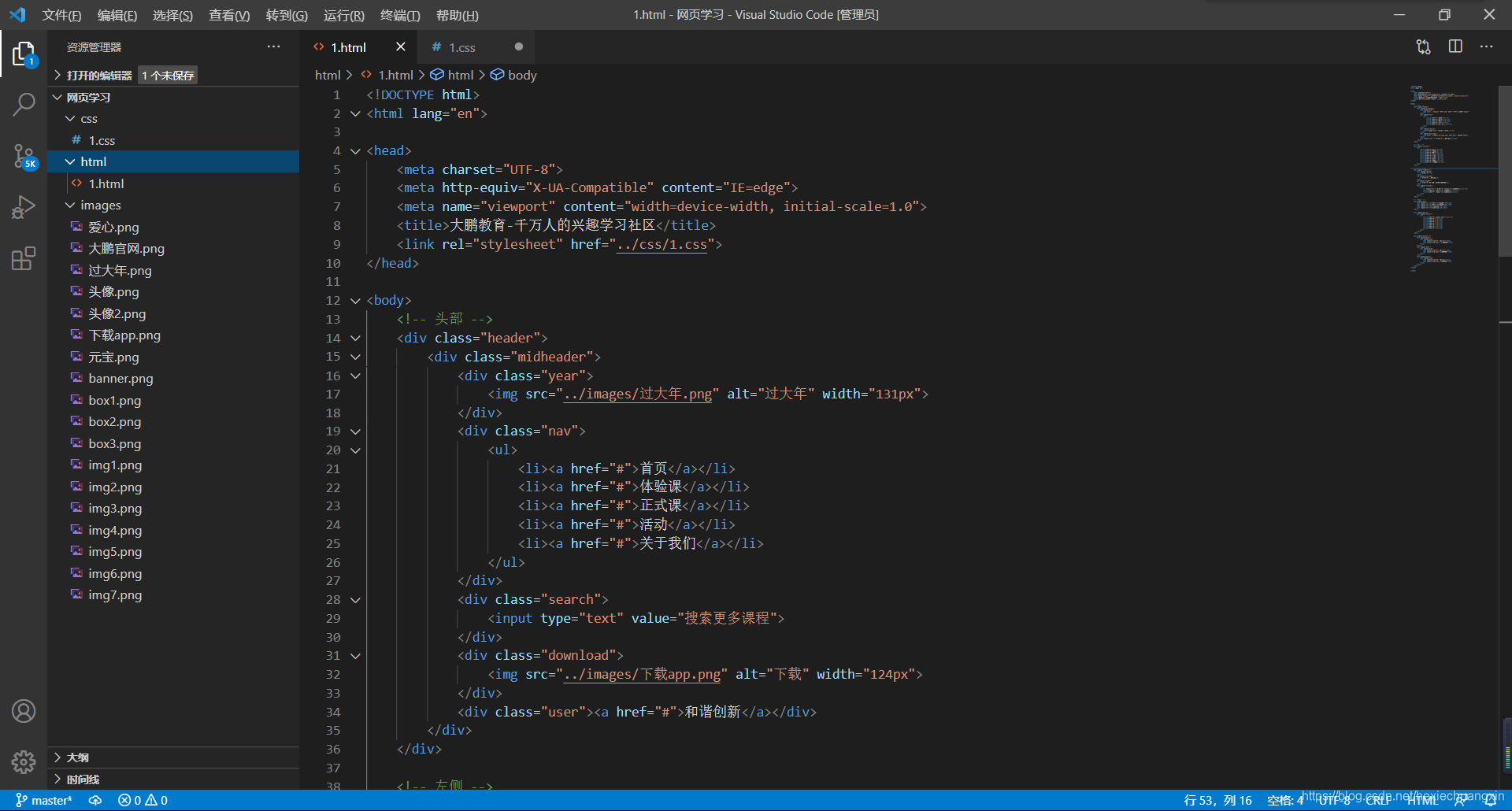Expand the 打开的编辑器 section
Screen dimensions: 1512x811
pyautogui.click(x=98, y=75)
